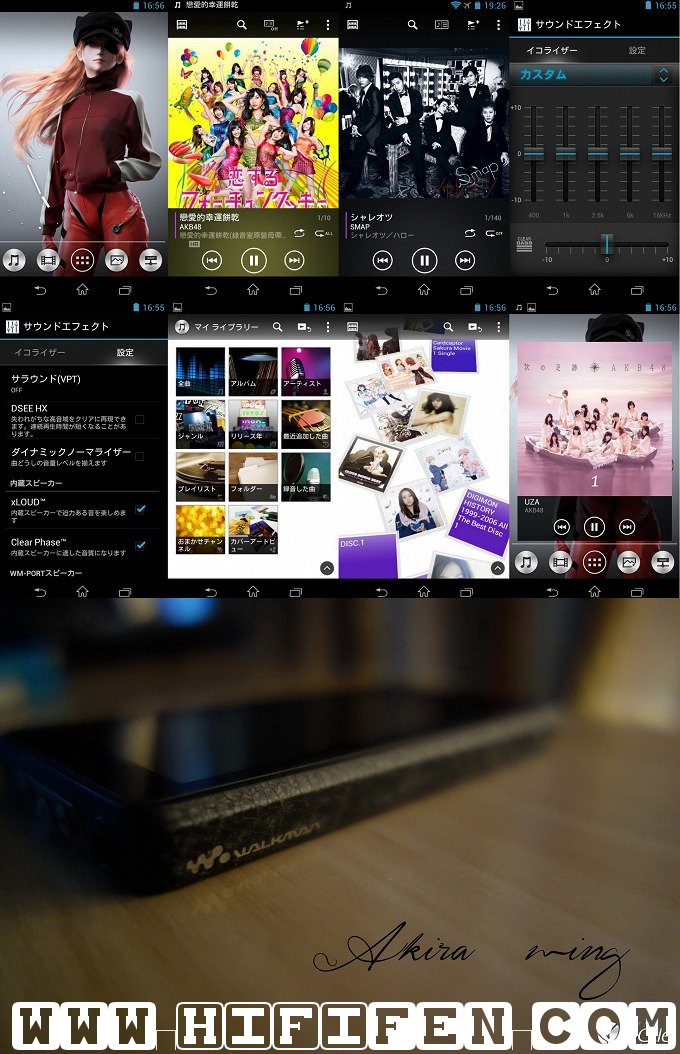Toggle repeat mode in the AKB48 player
Viewport: 680px width, 1054px height.
(299, 233)
